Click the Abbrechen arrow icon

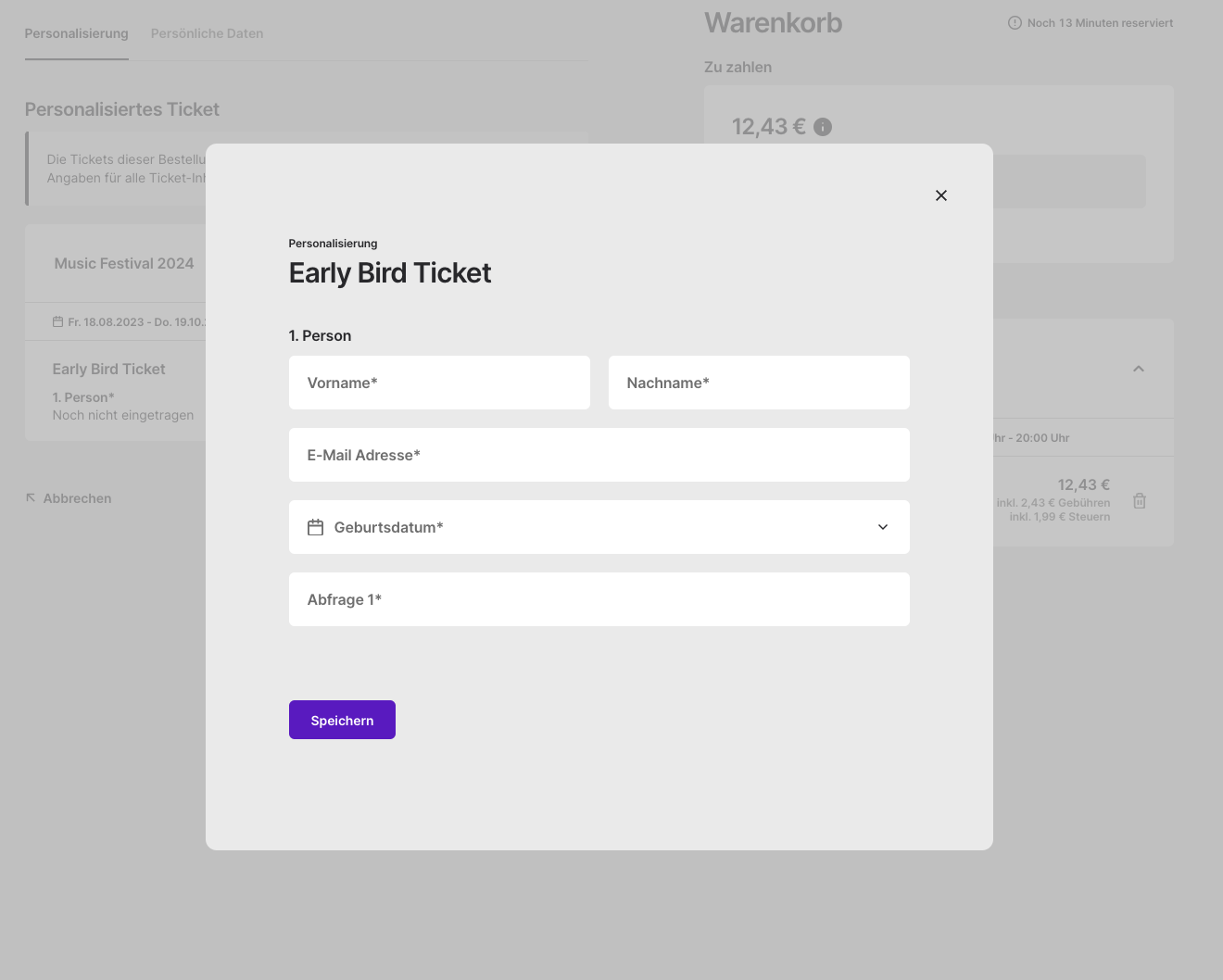click(31, 498)
